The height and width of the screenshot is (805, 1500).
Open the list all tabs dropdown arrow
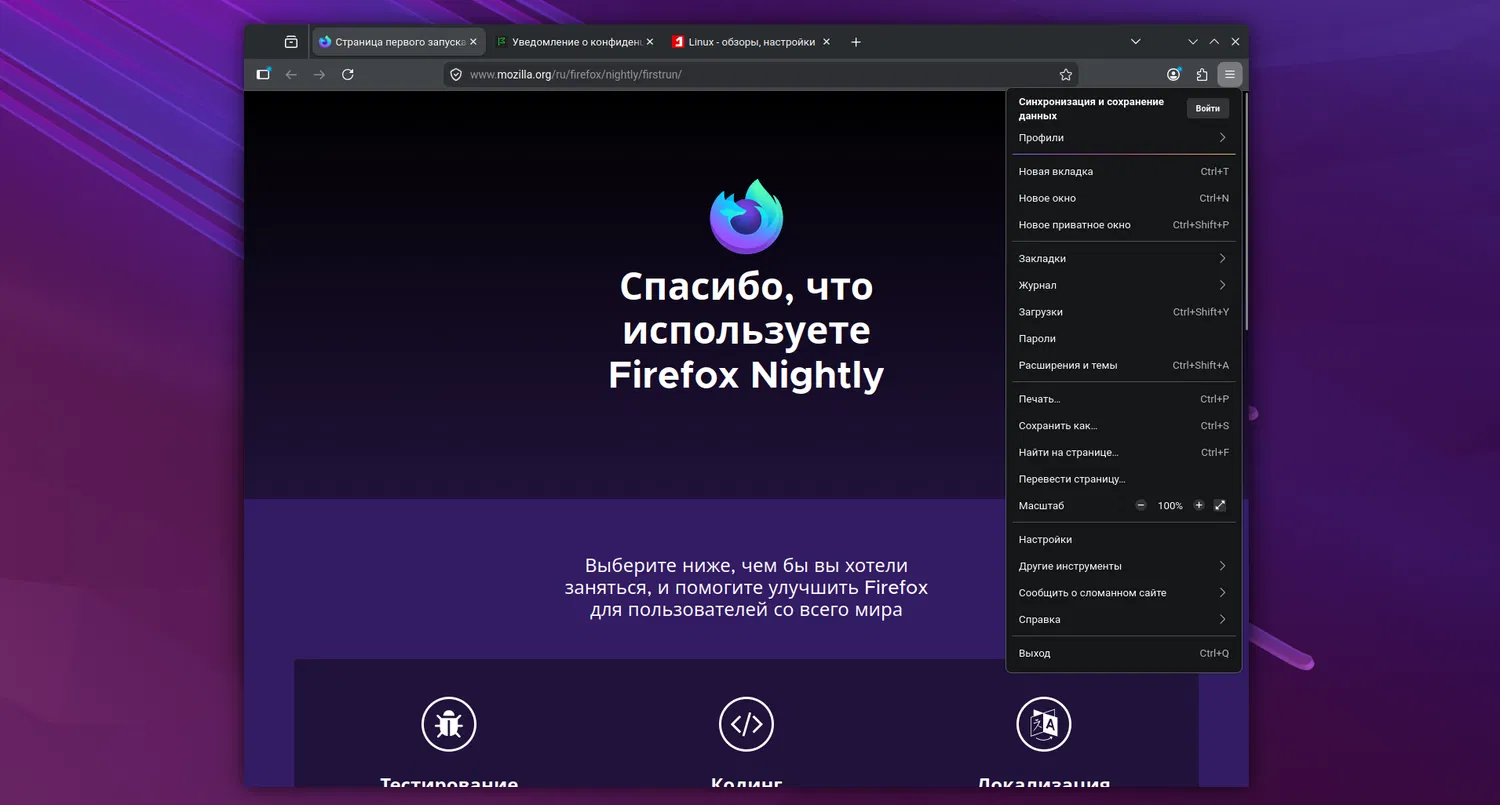point(1136,42)
